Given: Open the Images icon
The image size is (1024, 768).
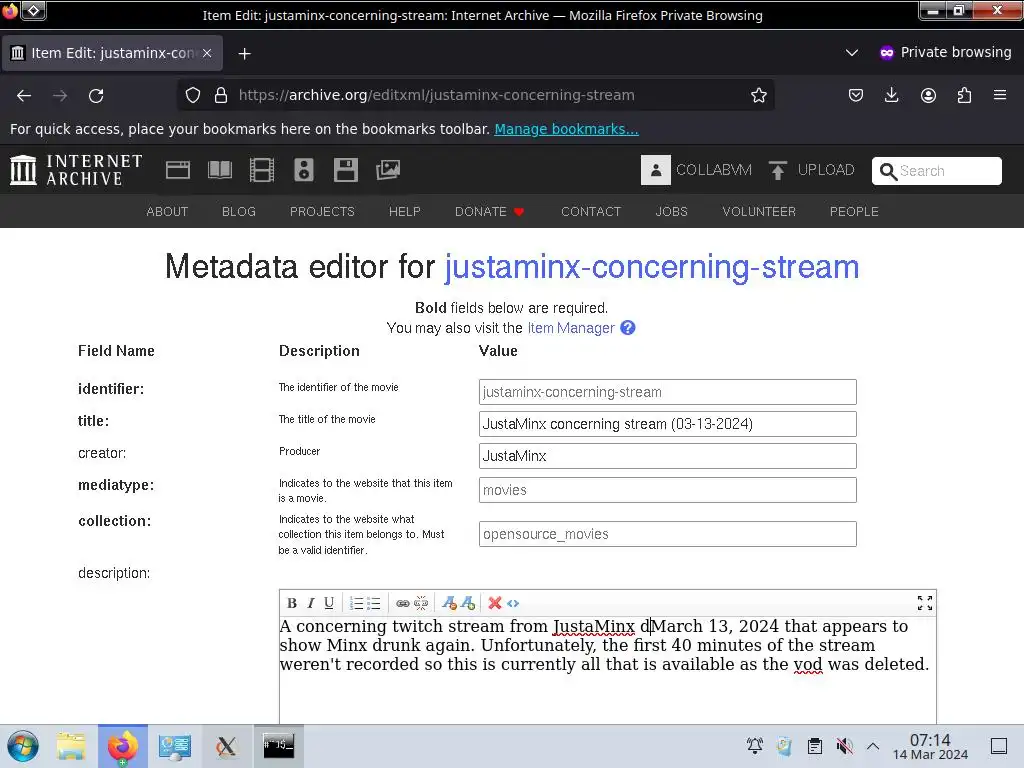Looking at the screenshot, I should (388, 170).
